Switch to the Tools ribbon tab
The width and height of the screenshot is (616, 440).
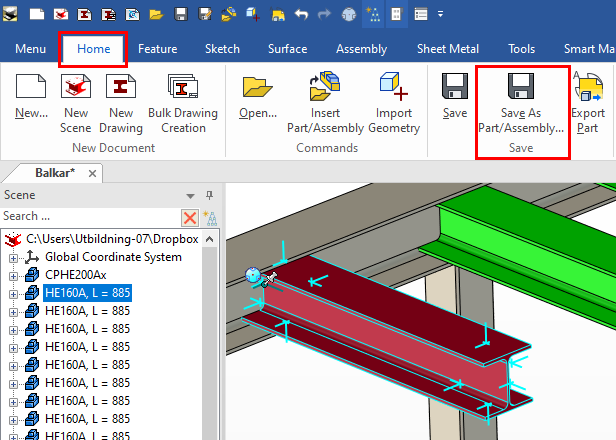[x=521, y=49]
